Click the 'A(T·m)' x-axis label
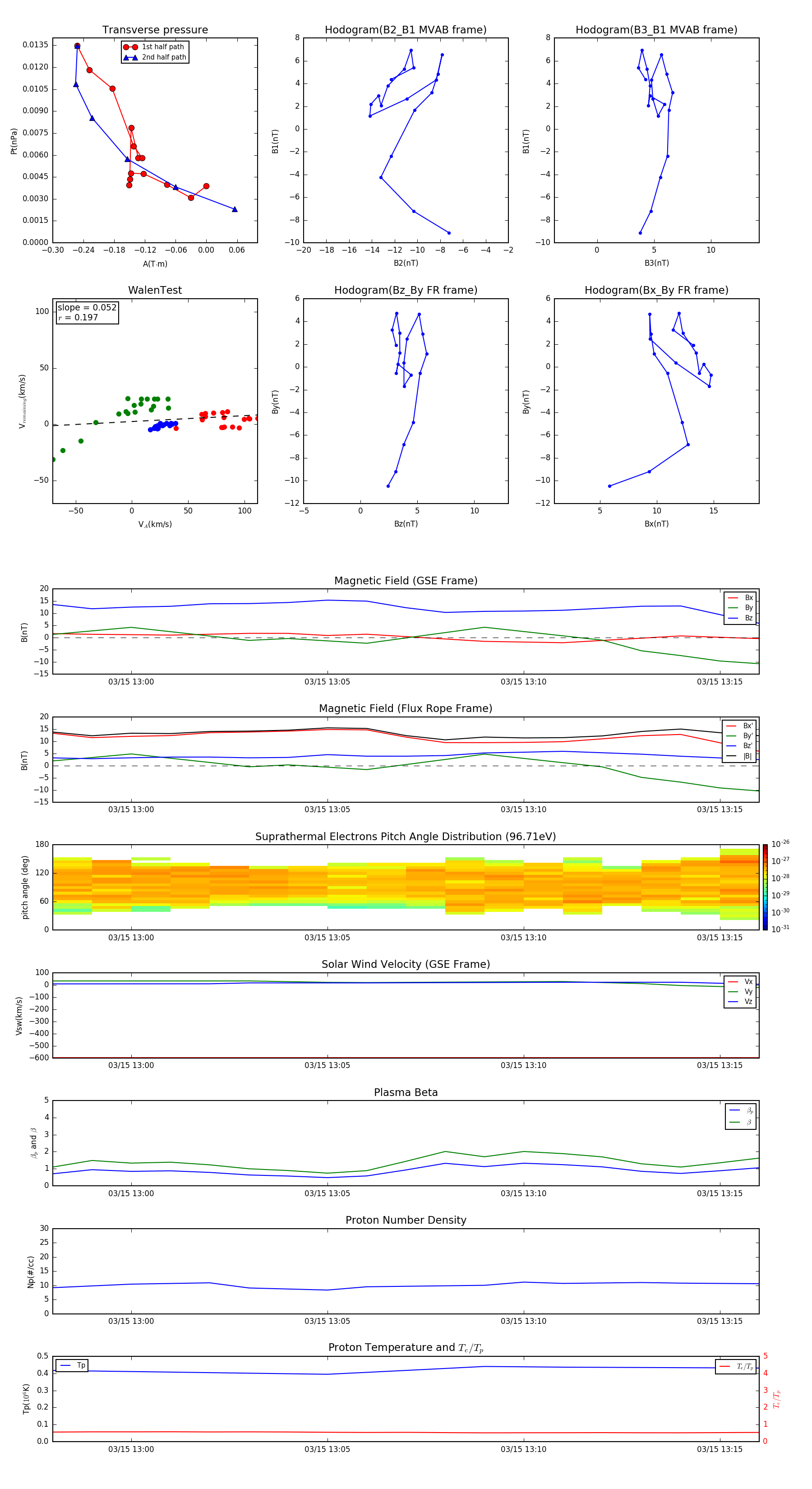 point(155,264)
